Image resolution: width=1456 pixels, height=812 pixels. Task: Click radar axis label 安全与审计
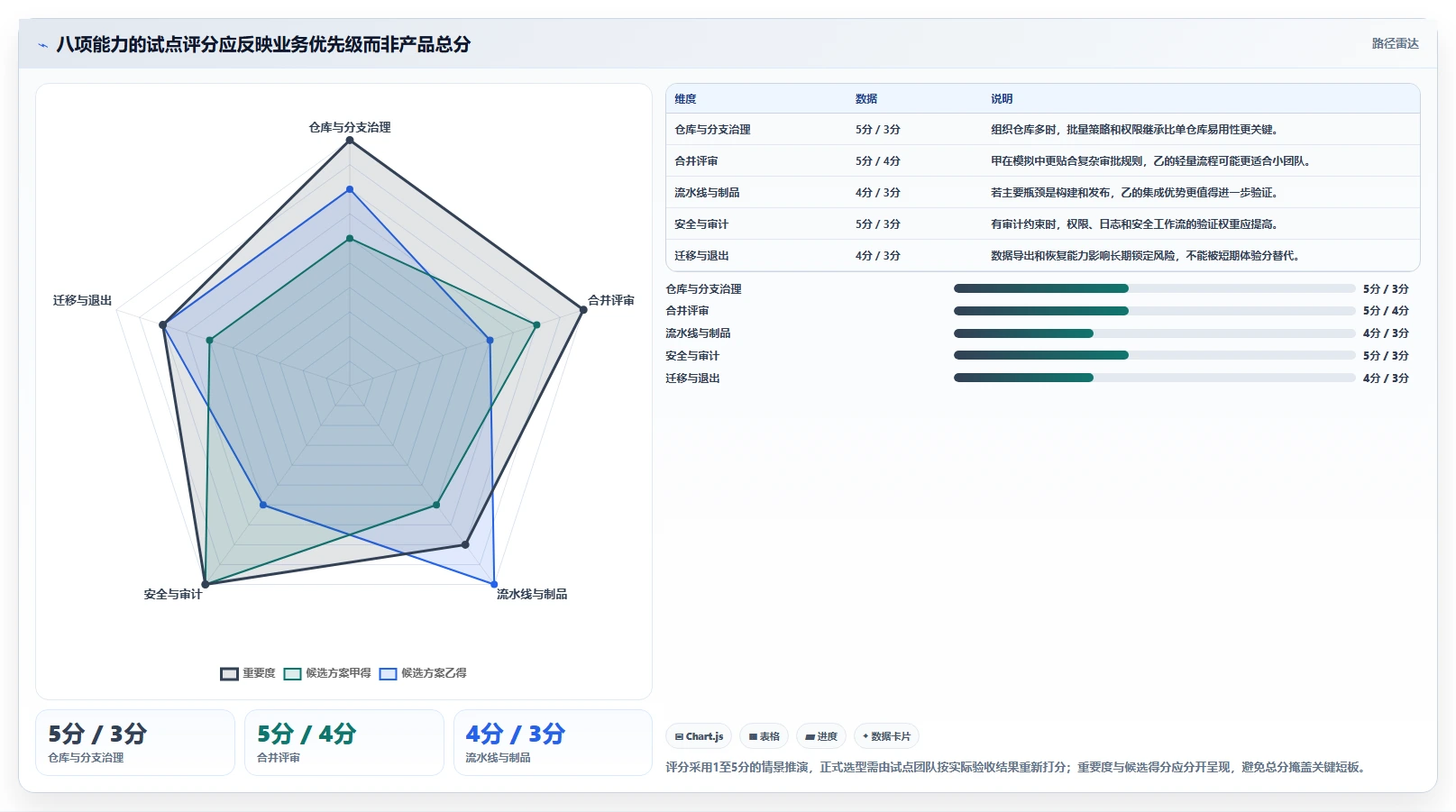(173, 594)
